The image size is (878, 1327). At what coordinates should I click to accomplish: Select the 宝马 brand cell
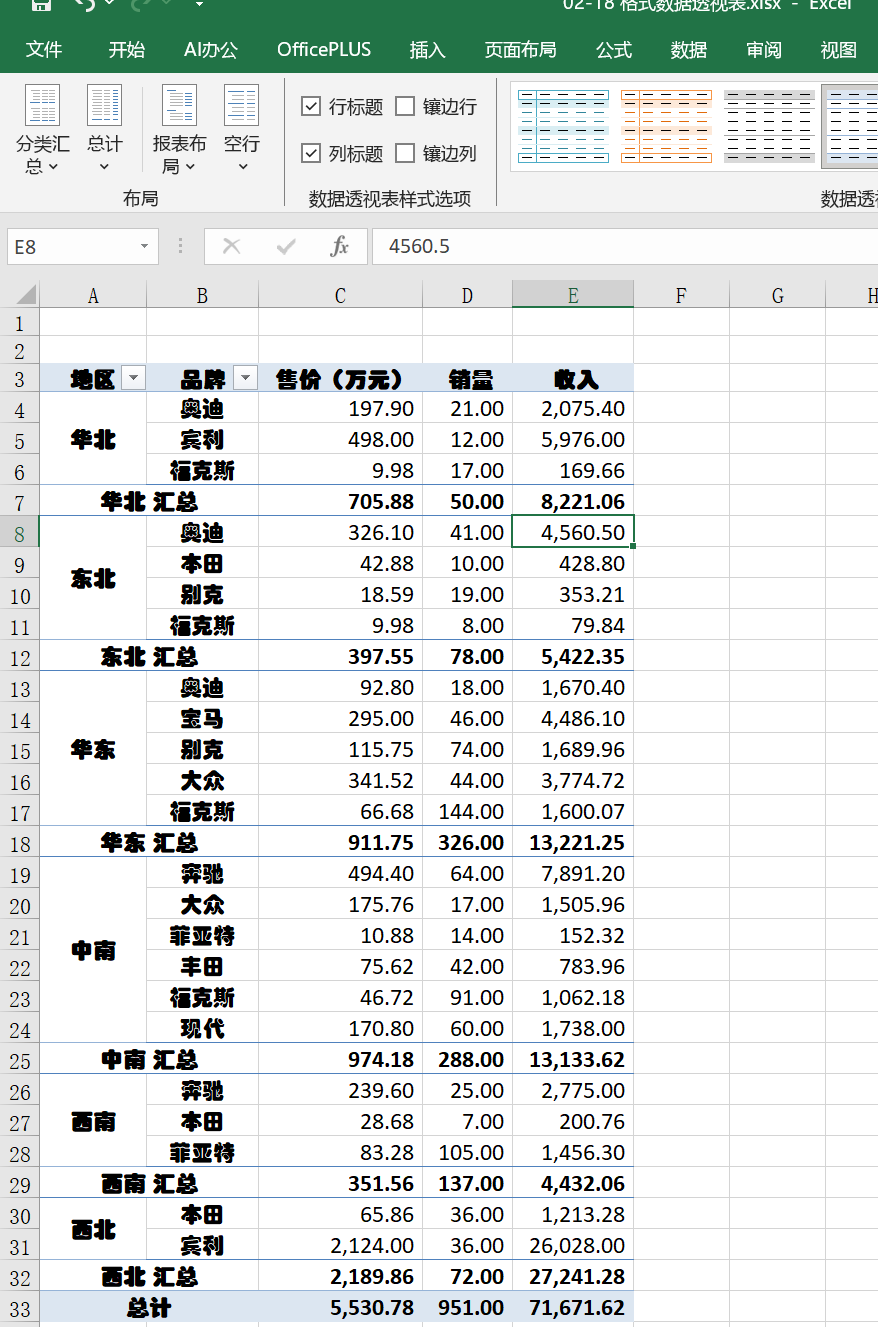[x=202, y=718]
